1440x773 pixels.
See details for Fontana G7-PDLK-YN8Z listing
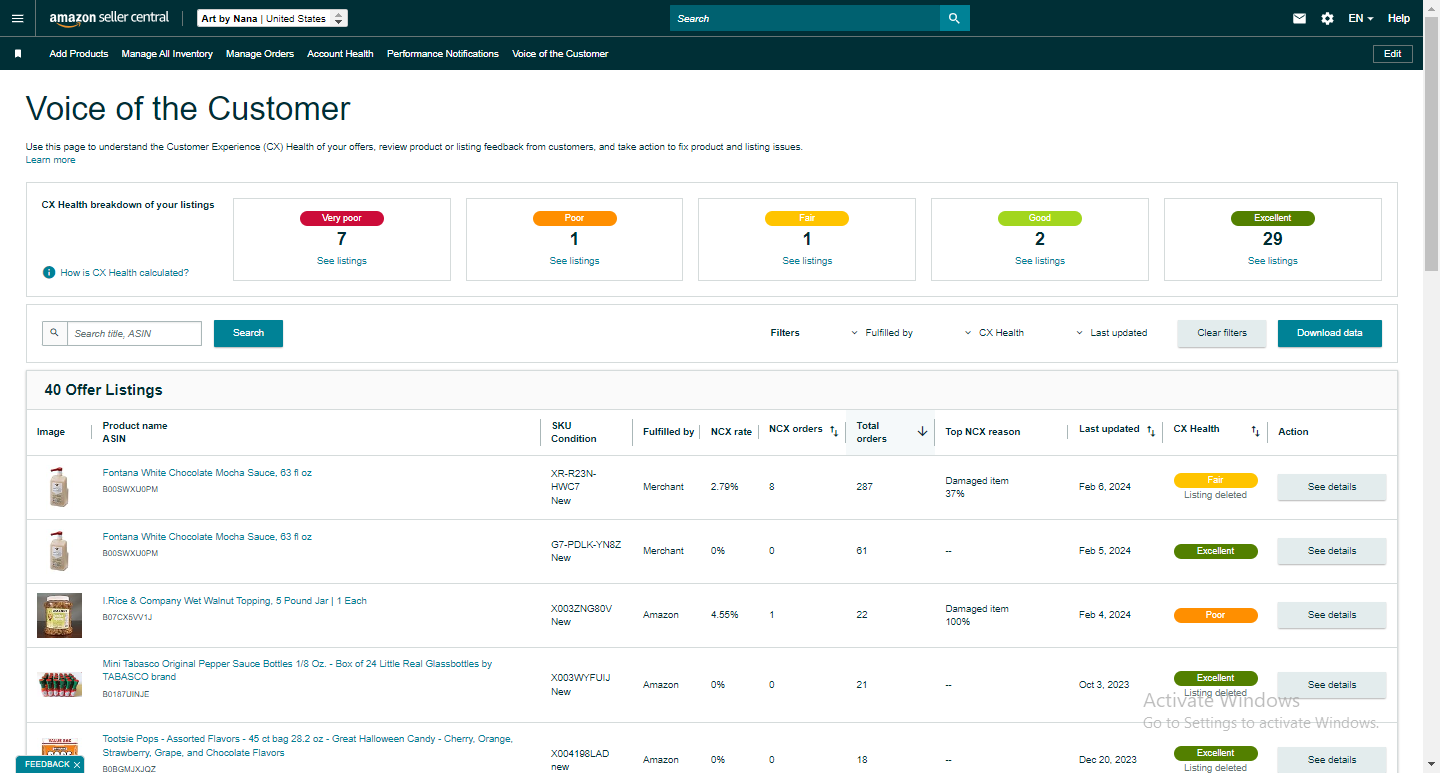point(1332,551)
